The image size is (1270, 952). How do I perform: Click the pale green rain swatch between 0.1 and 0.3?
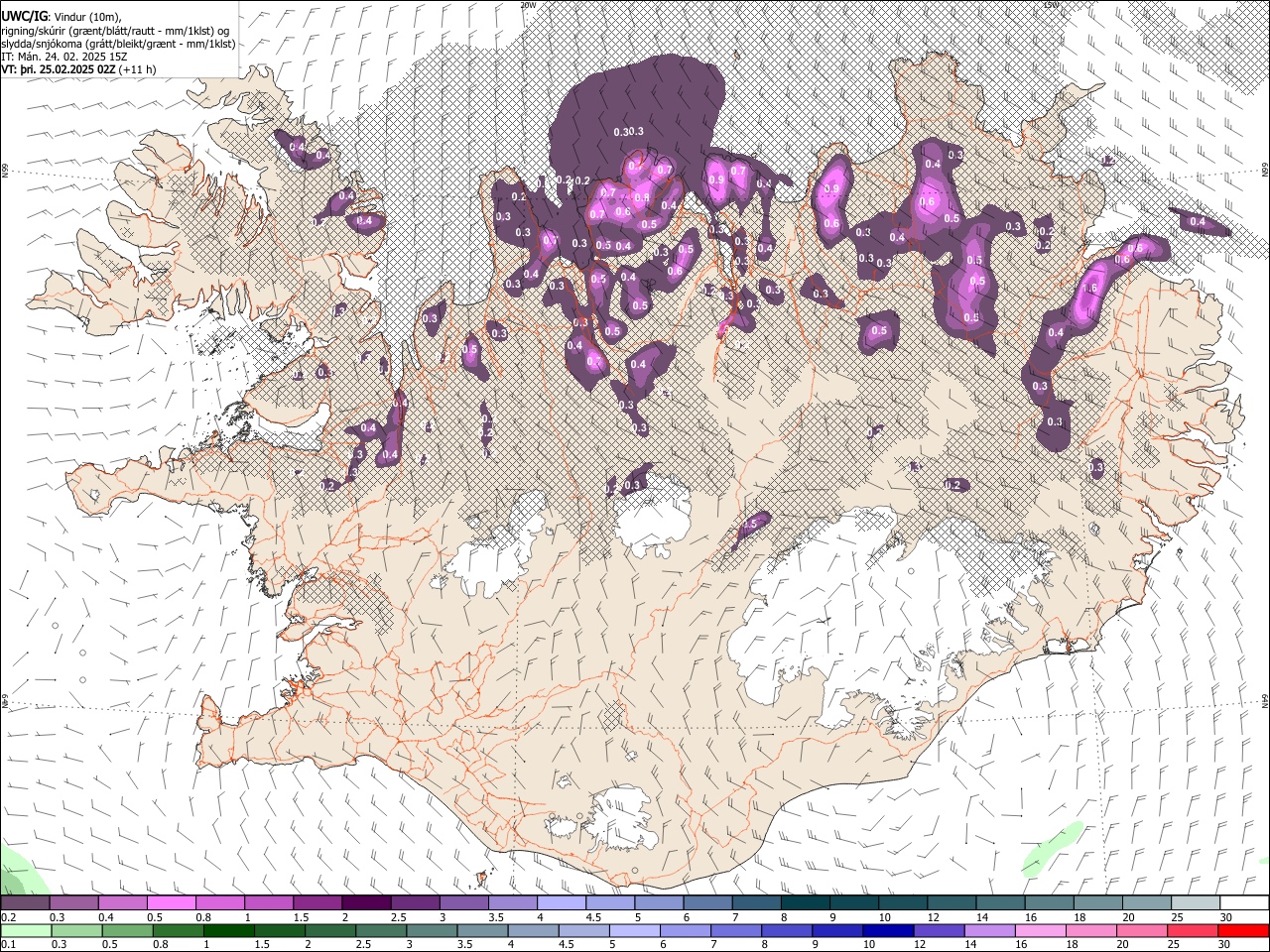click(27, 930)
